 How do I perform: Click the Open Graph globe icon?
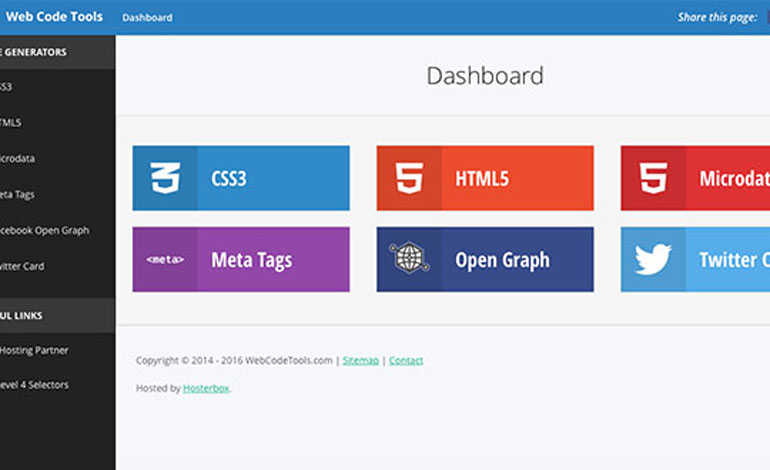pos(409,257)
